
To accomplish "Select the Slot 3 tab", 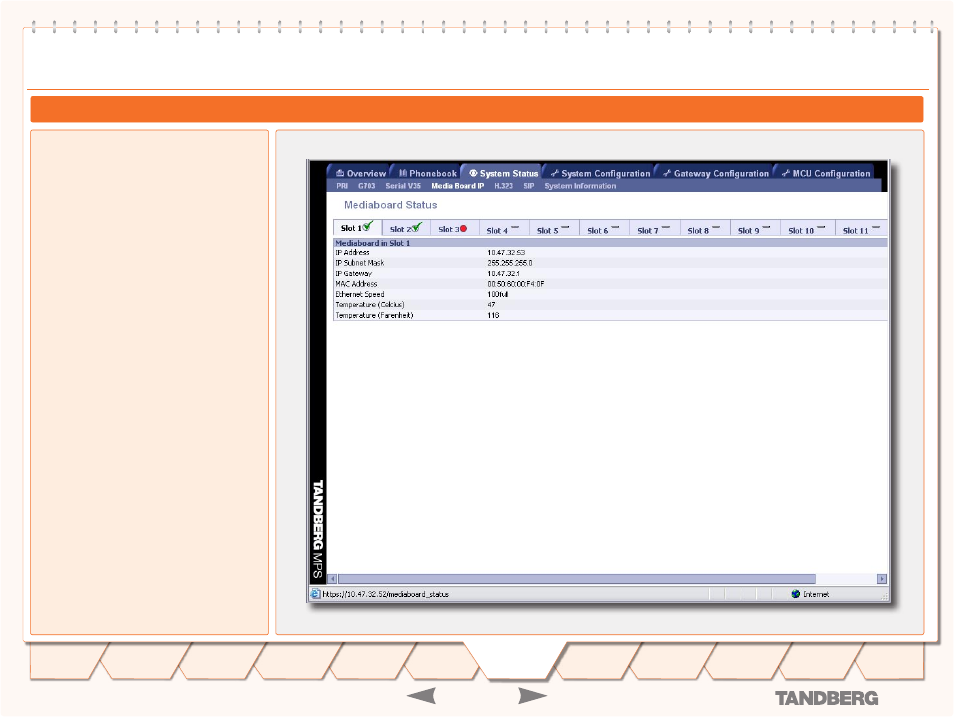I will [x=454, y=228].
